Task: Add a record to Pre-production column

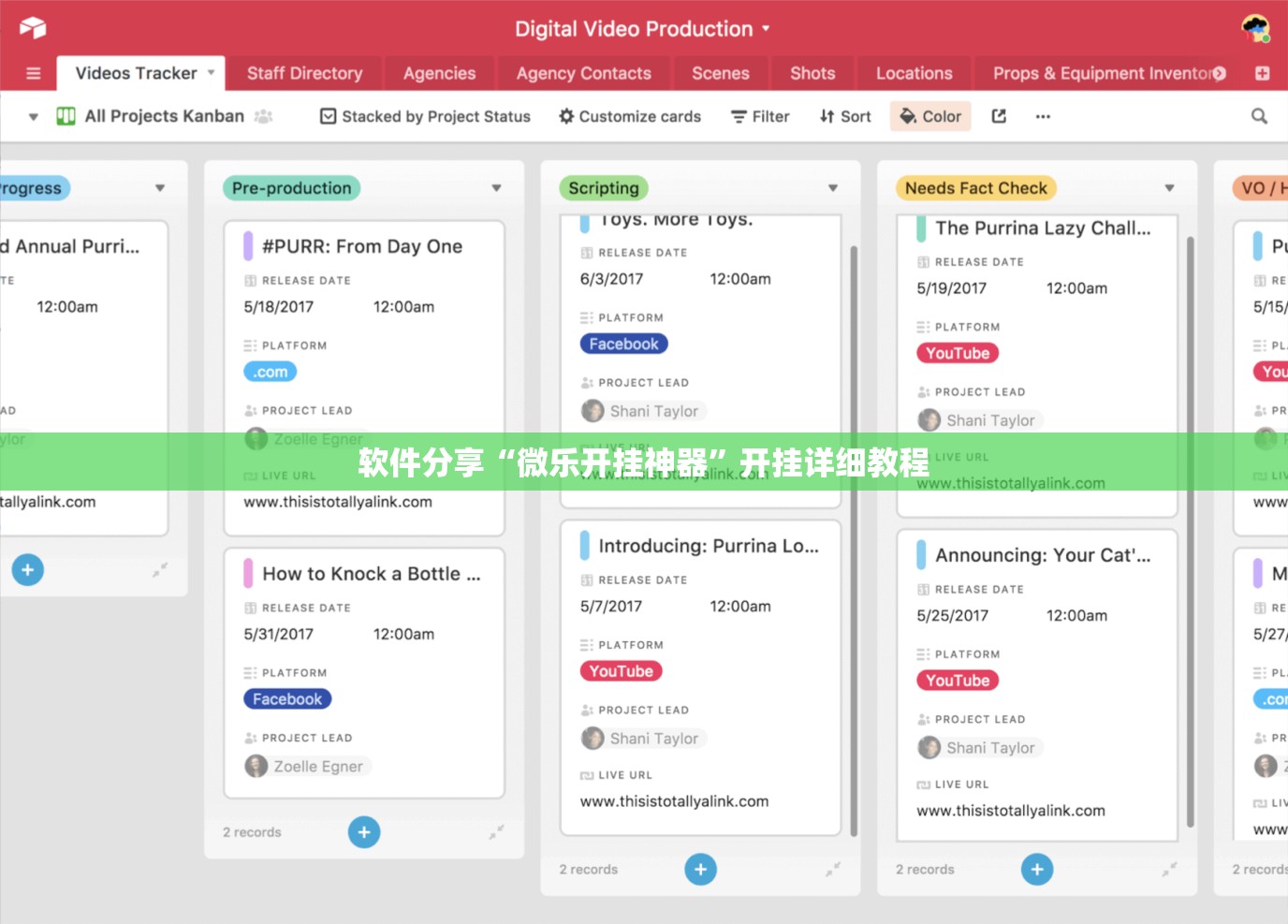Action: (x=364, y=832)
